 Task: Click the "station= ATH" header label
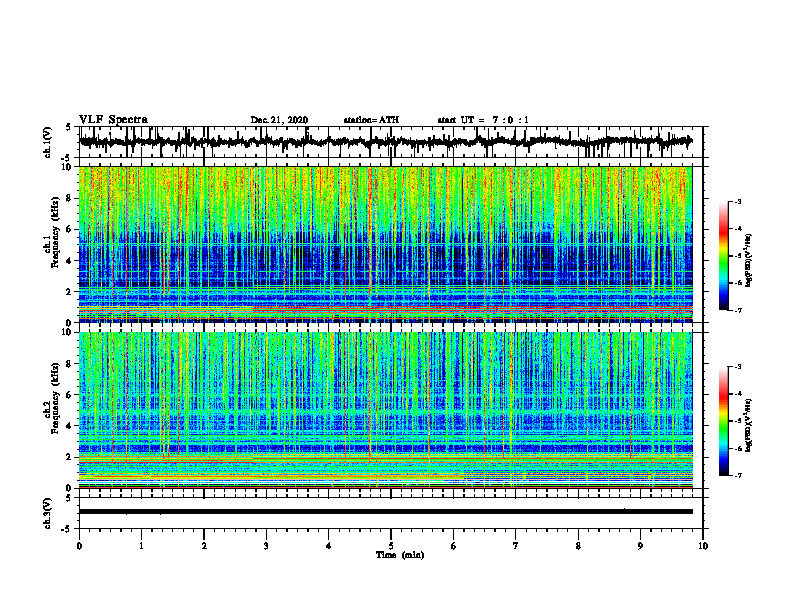point(371,120)
